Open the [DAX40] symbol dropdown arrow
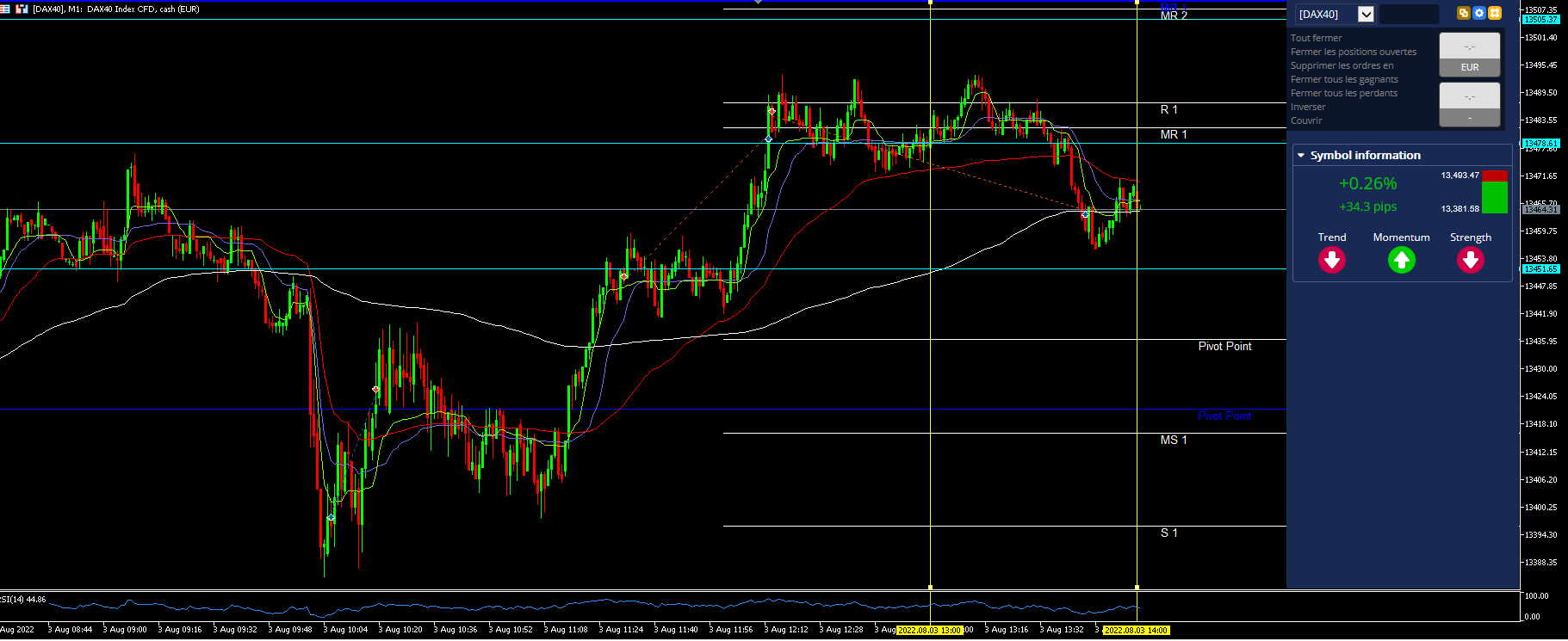This screenshot has height=641, width=1568. pos(1366,15)
